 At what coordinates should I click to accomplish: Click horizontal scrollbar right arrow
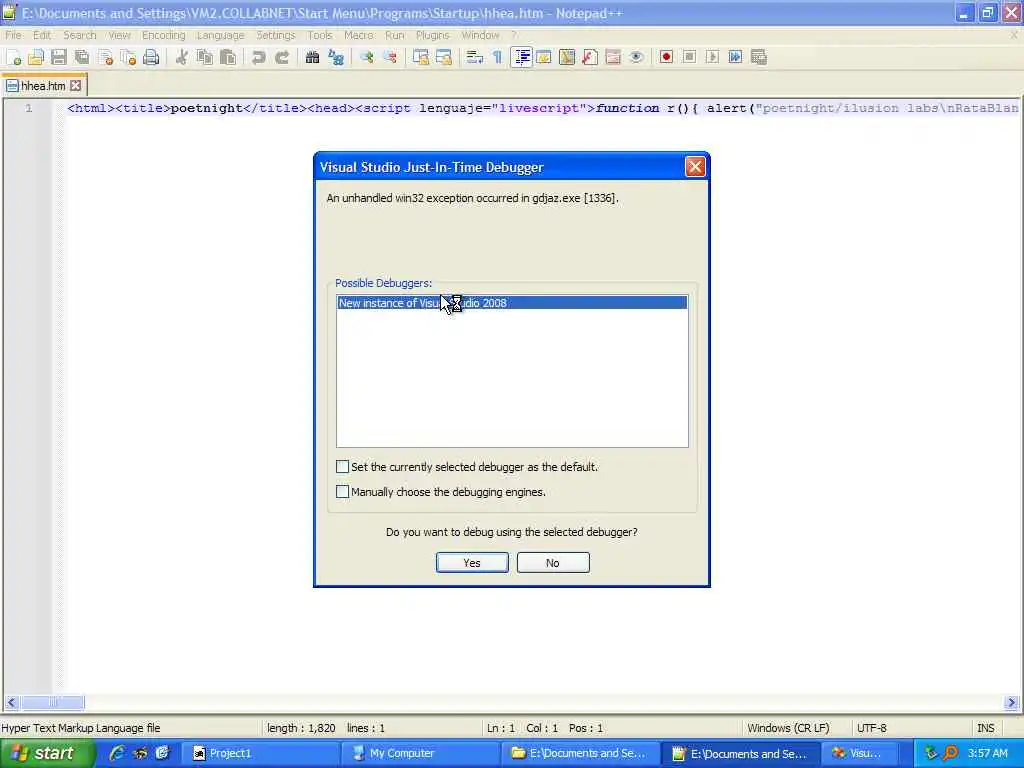pyautogui.click(x=1012, y=703)
